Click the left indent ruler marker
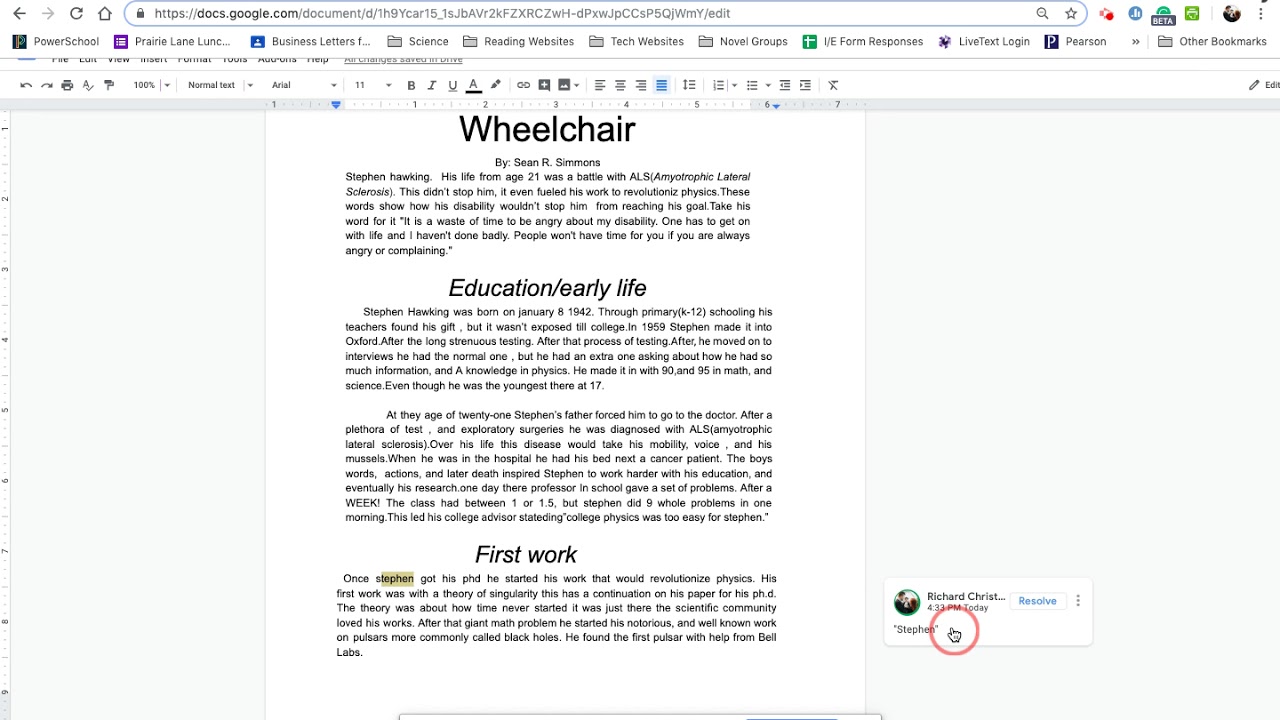The image size is (1280, 720). [336, 104]
